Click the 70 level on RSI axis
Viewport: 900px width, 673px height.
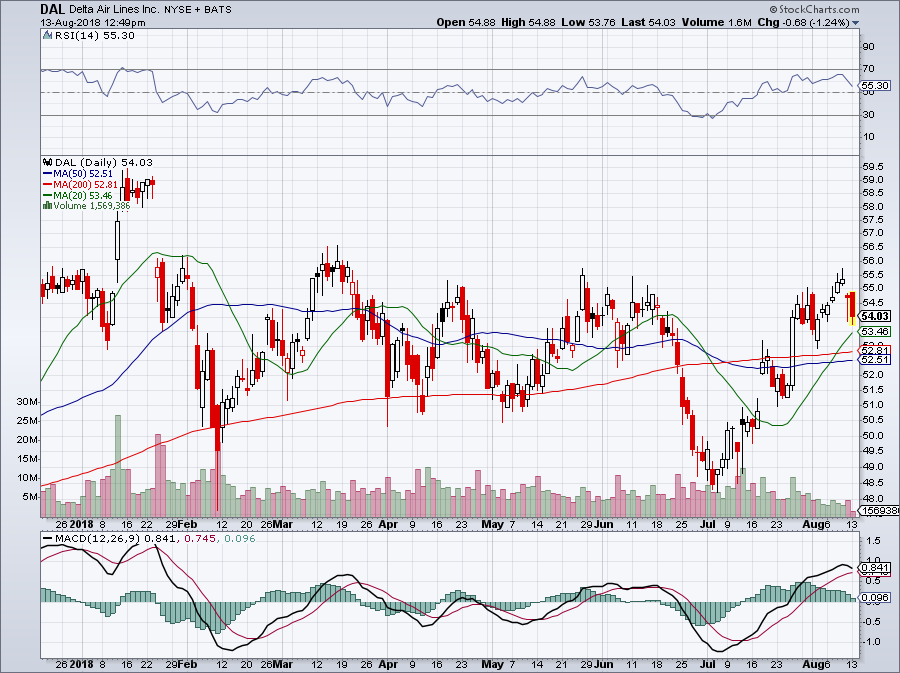tap(868, 69)
